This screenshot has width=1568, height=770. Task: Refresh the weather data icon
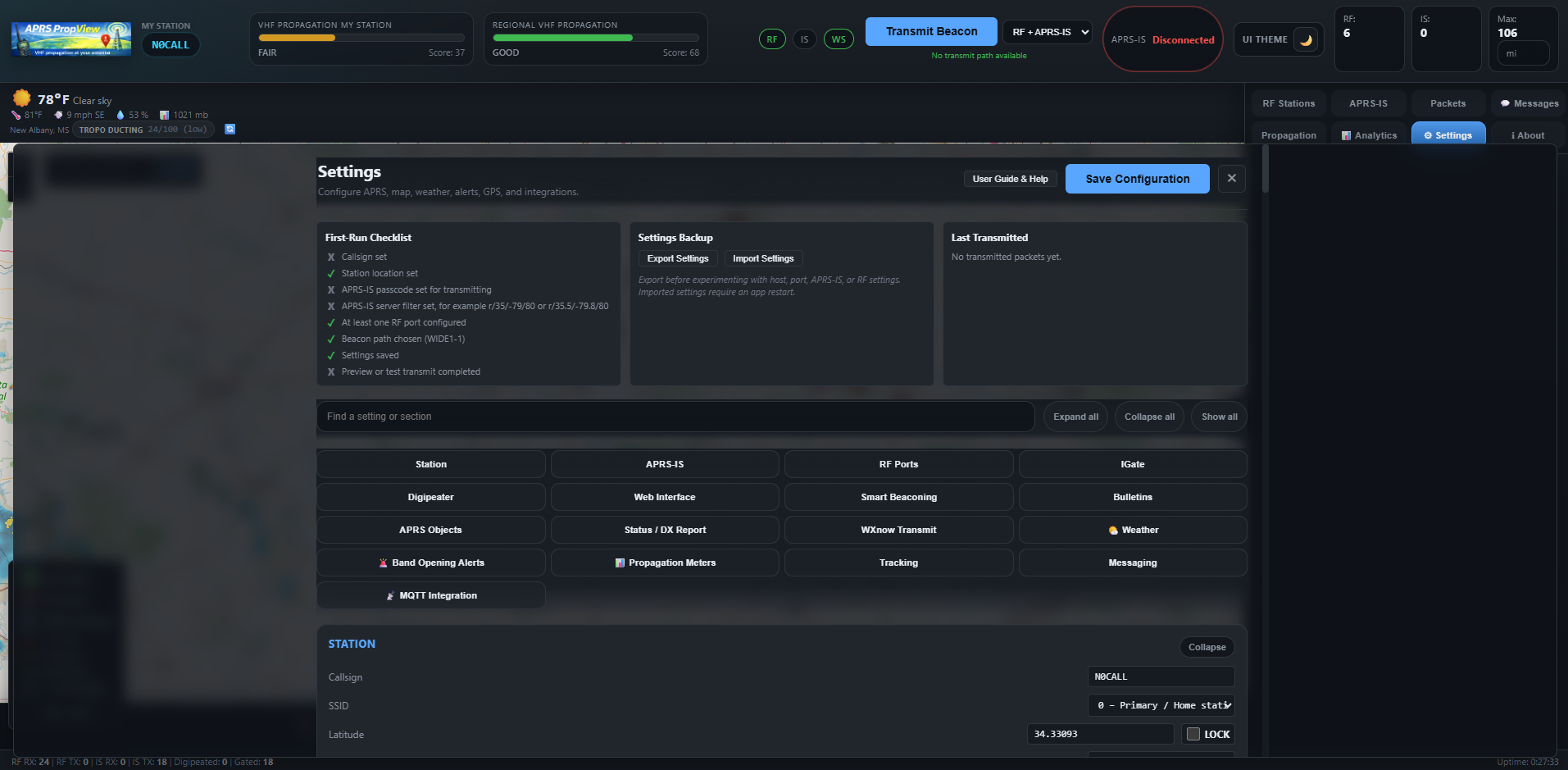pos(230,129)
